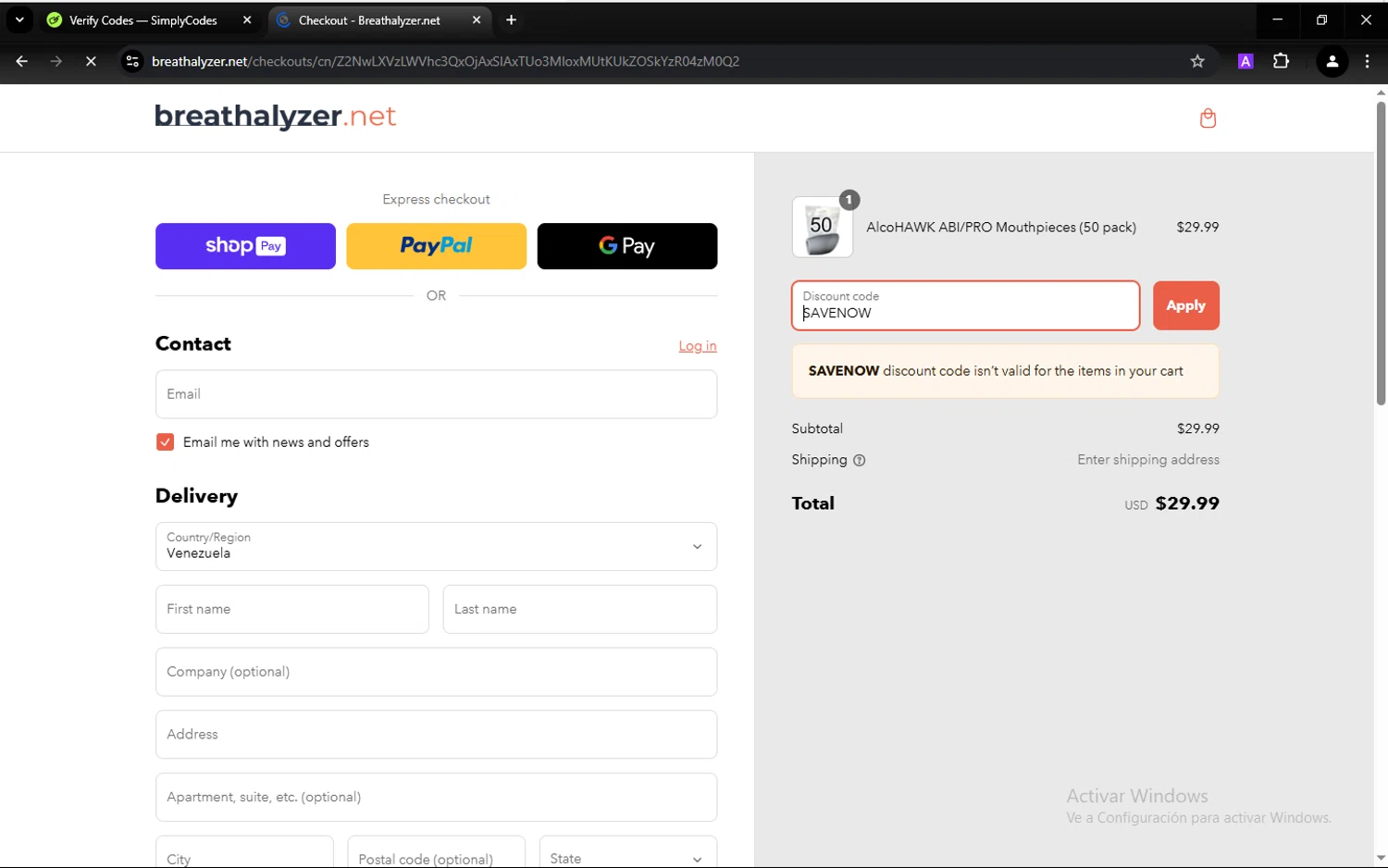Click the Total amount $29.99
The width and height of the screenshot is (1388, 868).
[x=1187, y=503]
